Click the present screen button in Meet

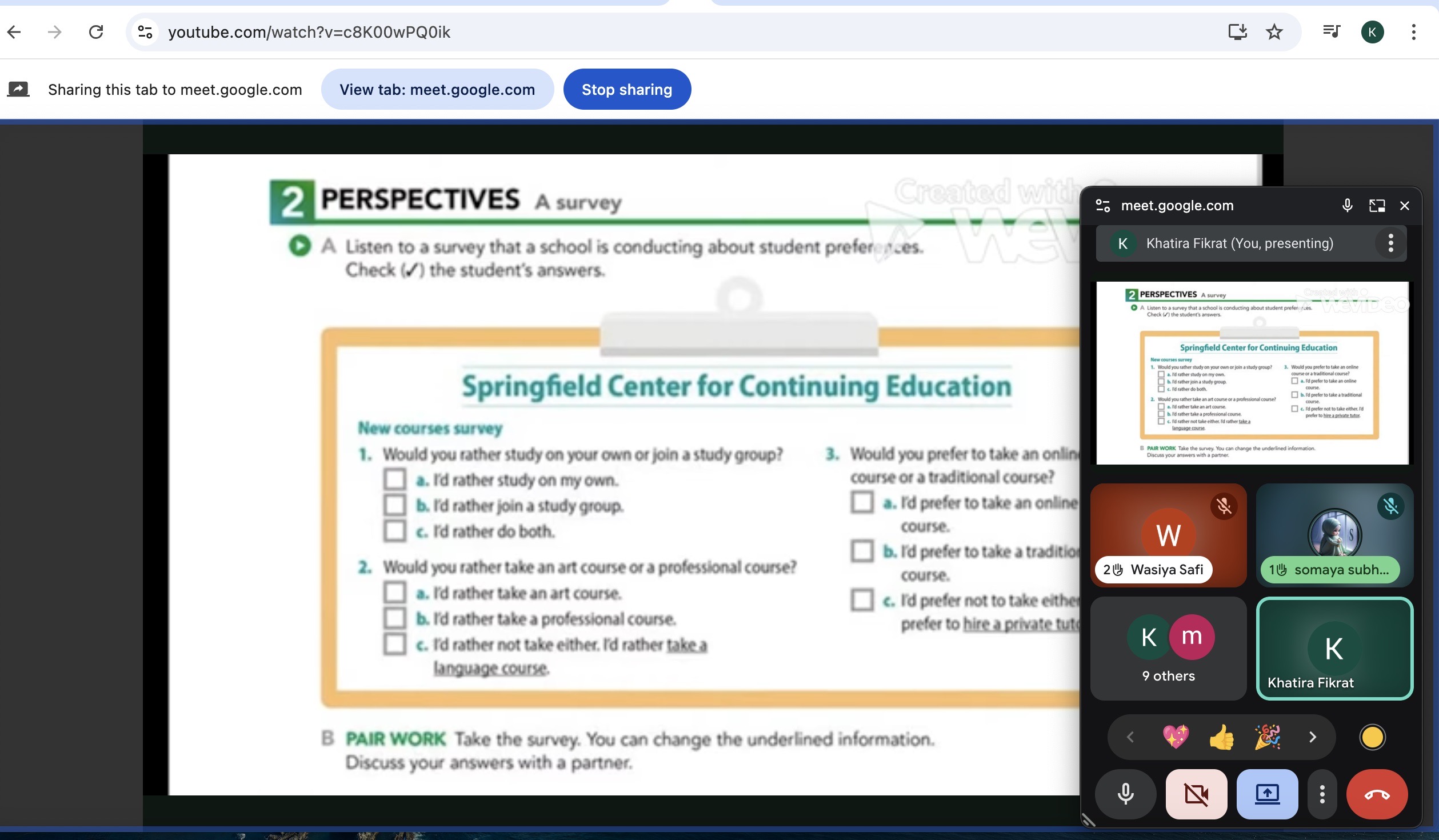[1267, 794]
